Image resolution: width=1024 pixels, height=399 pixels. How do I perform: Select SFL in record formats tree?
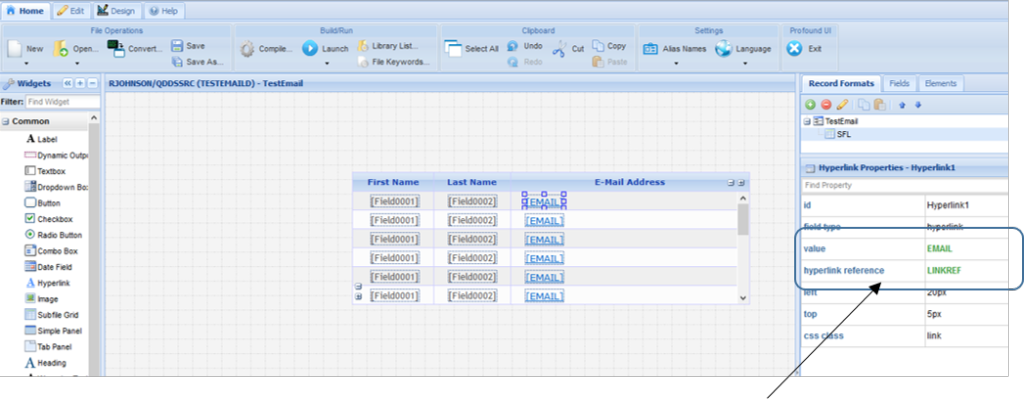coord(844,135)
